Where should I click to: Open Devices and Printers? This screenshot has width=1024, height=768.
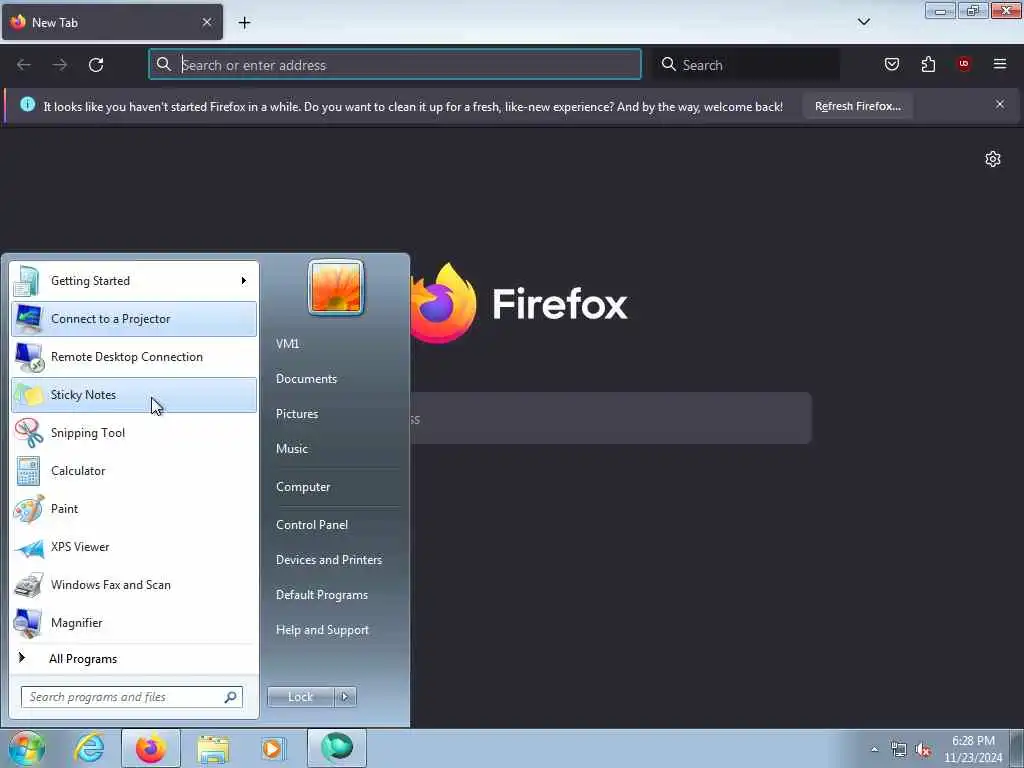328,560
